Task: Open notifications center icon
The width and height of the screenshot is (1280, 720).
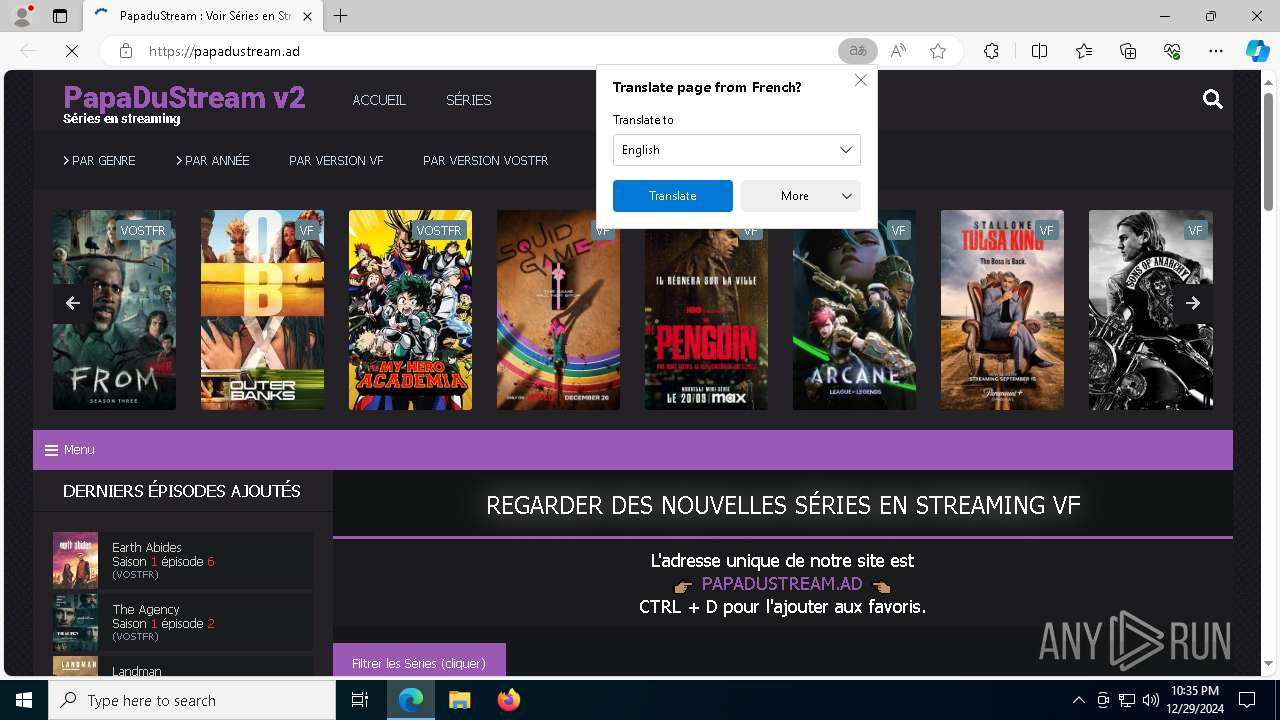Action: [x=1247, y=700]
